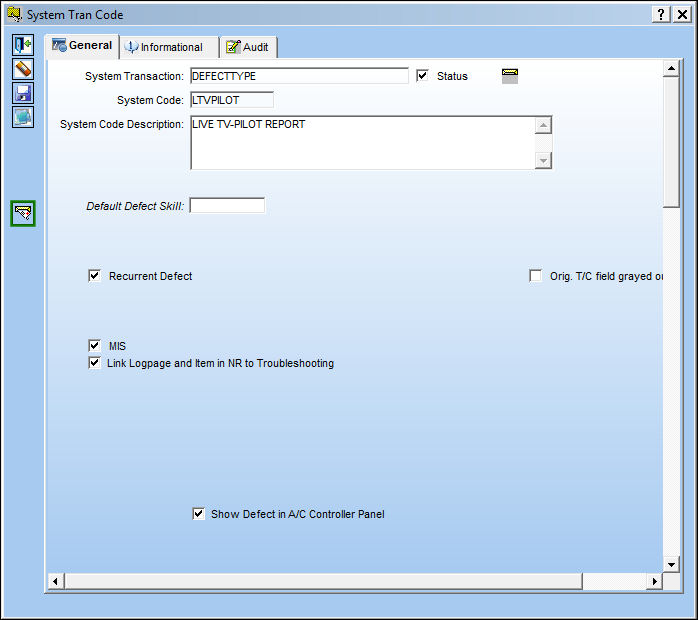698x620 pixels.
Task: Click the yellow note icon beside Status
Action: click(510, 76)
